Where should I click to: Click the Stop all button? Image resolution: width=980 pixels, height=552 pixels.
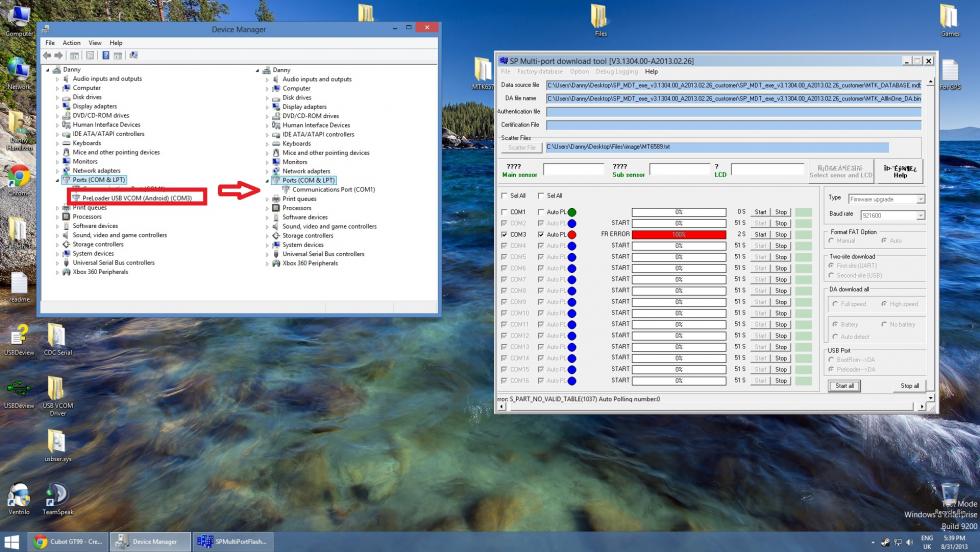tap(909, 386)
